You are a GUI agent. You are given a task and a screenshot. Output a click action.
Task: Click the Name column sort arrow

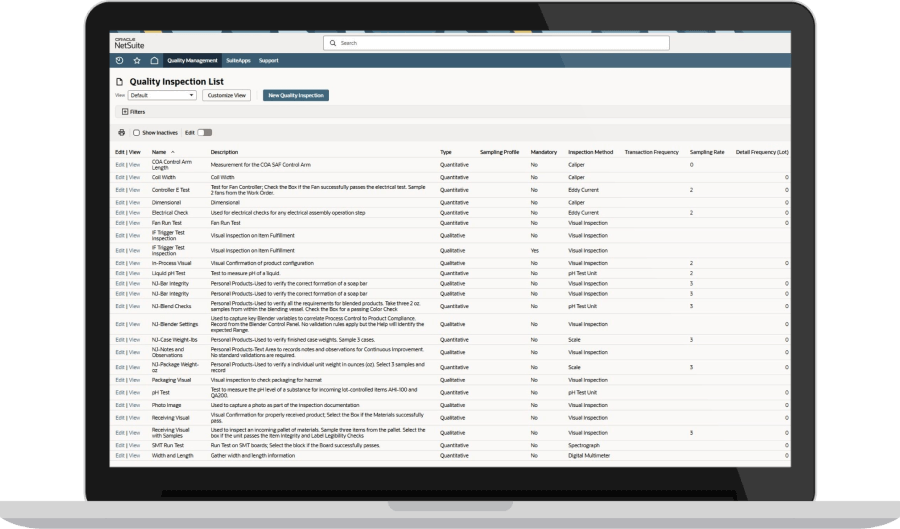click(173, 152)
